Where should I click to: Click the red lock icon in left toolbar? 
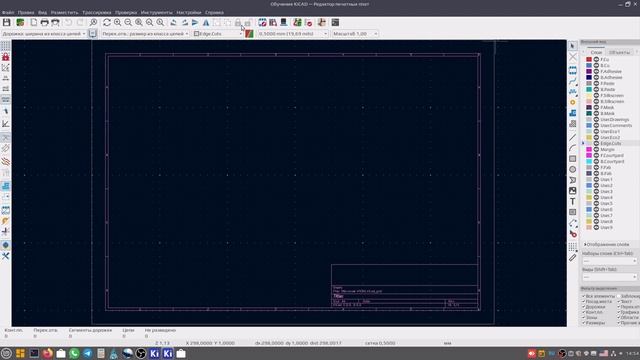pyautogui.click(x=6, y=57)
